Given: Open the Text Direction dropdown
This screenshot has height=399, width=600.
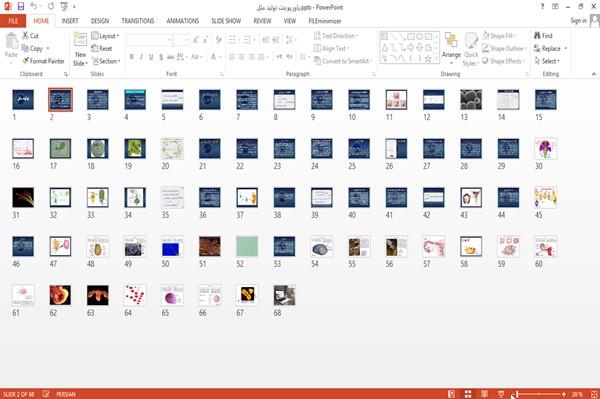Looking at the screenshot, I should pos(336,36).
